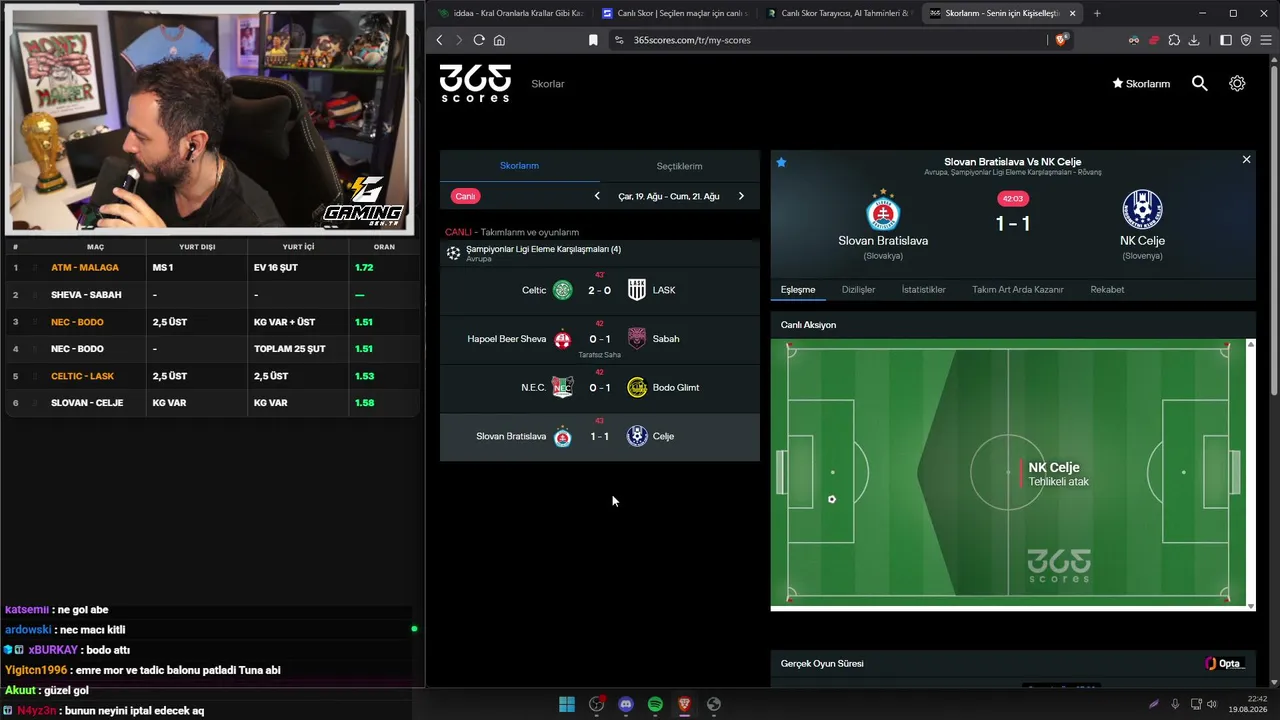Open the Hapoel Beer Sheva vs Sabah match
1280x720 pixels.
(x=600, y=340)
